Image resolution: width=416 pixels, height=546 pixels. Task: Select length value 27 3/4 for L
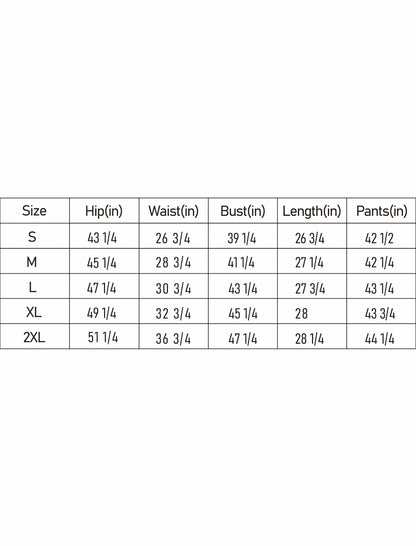tap(310, 289)
